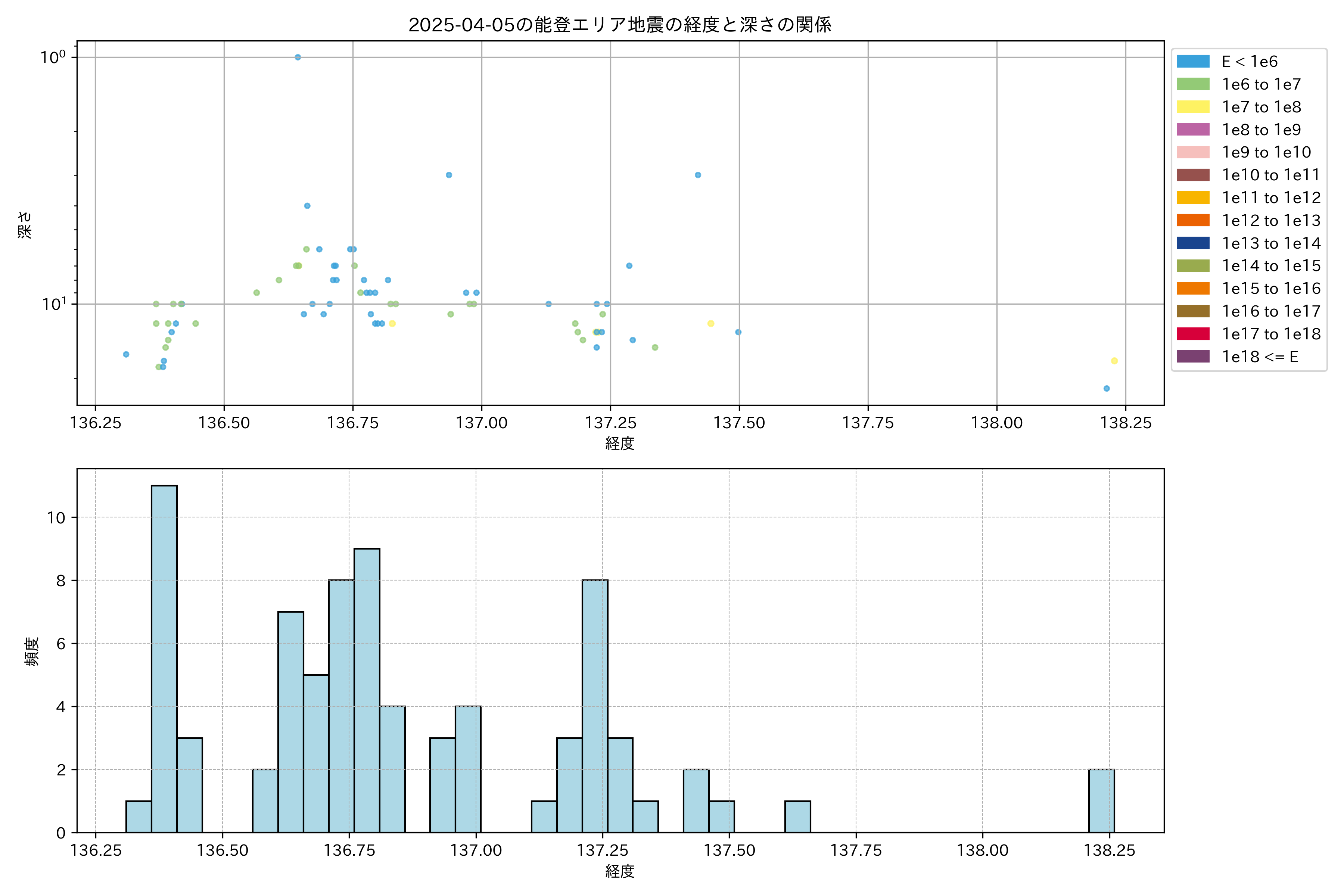Screen dimensions: 1344x896
Task: Click the scatter point at depth 10^0
Action: tap(298, 57)
